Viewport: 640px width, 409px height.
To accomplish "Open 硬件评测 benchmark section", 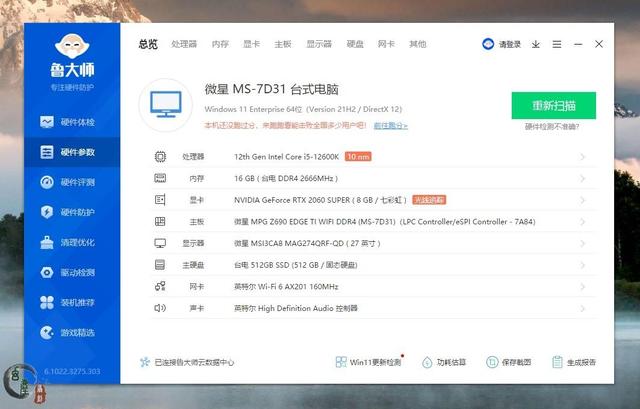I will [67, 182].
